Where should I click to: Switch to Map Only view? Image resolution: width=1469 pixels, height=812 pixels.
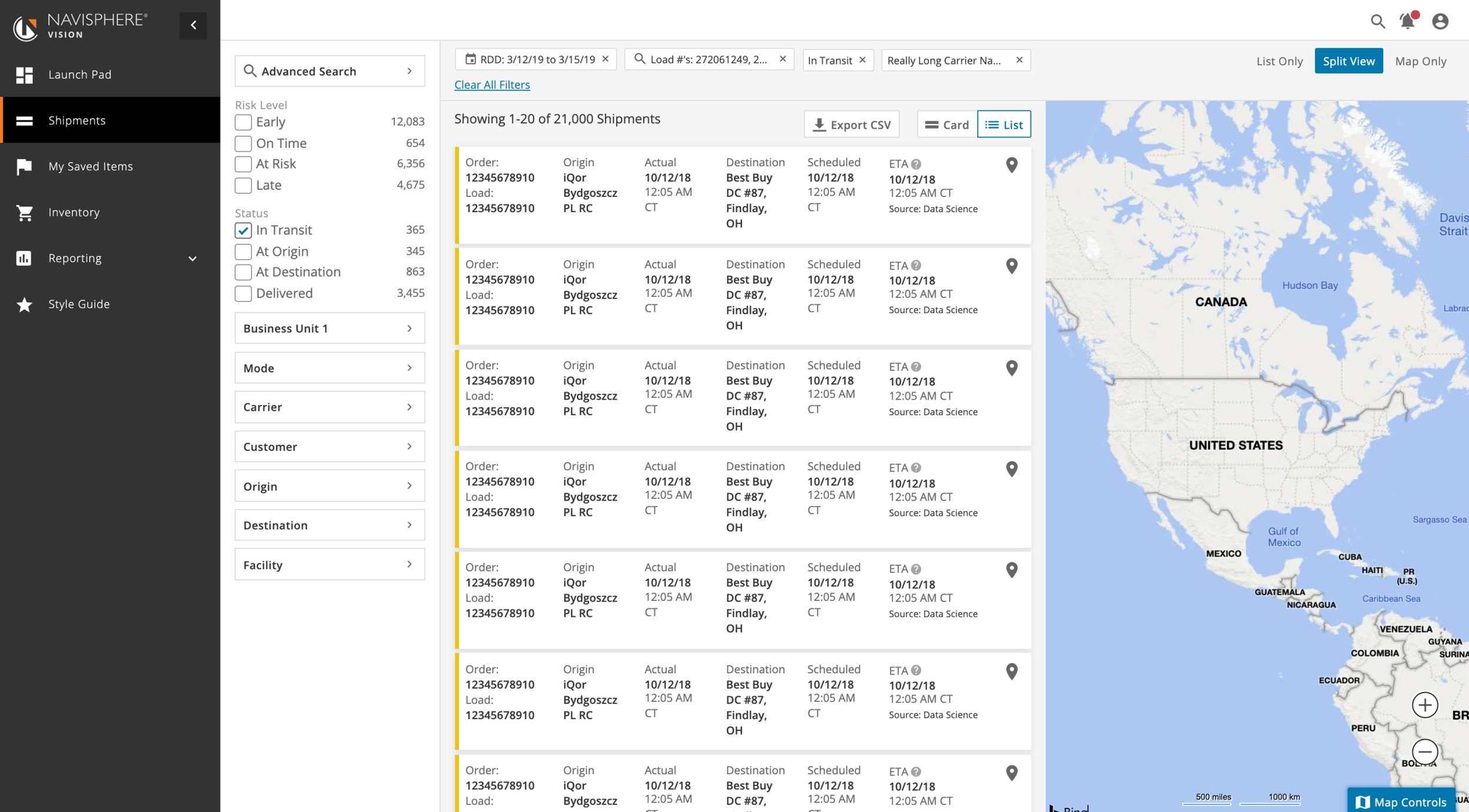click(1420, 61)
